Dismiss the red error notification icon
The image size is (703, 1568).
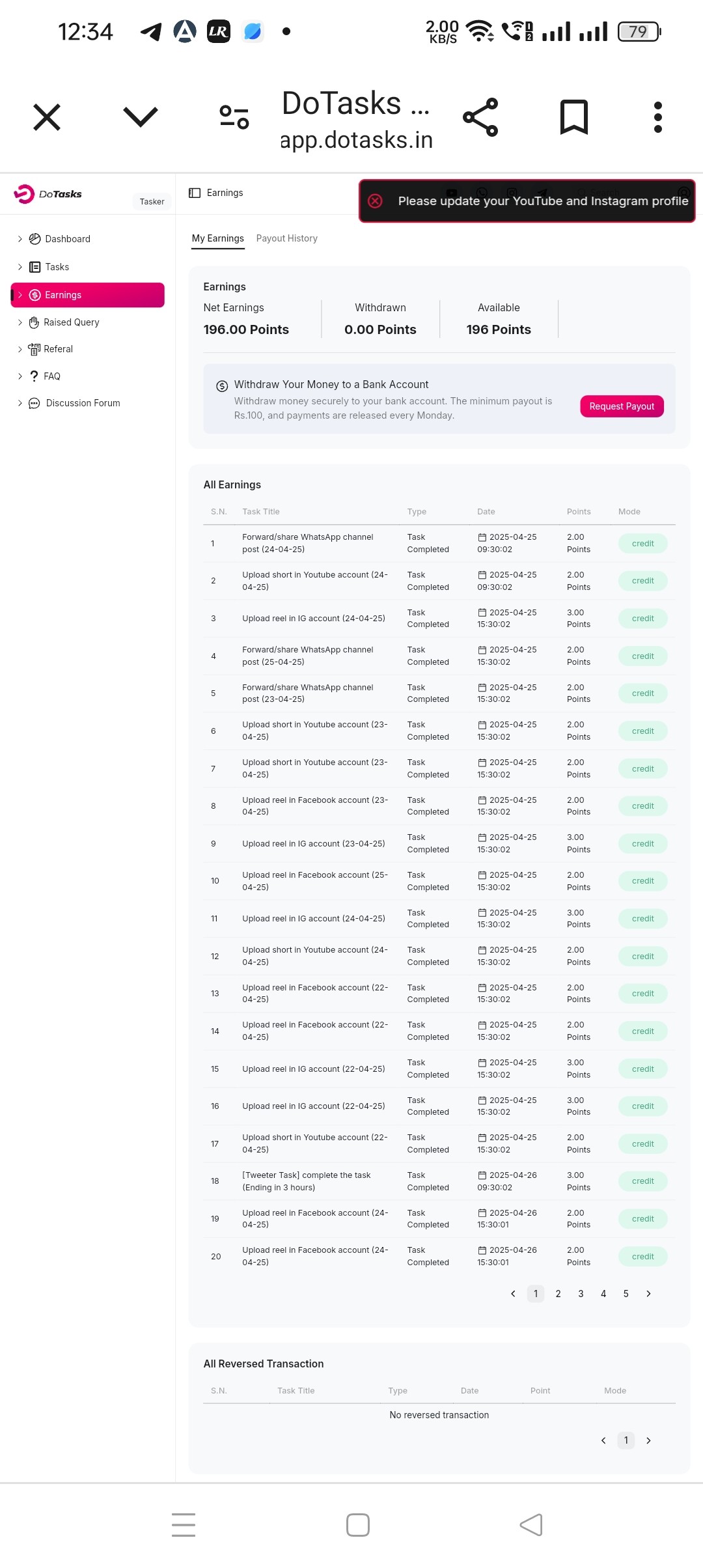[376, 201]
